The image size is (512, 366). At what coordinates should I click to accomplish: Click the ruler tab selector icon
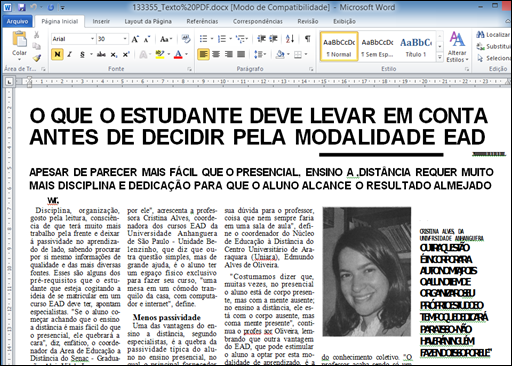tap(9, 81)
